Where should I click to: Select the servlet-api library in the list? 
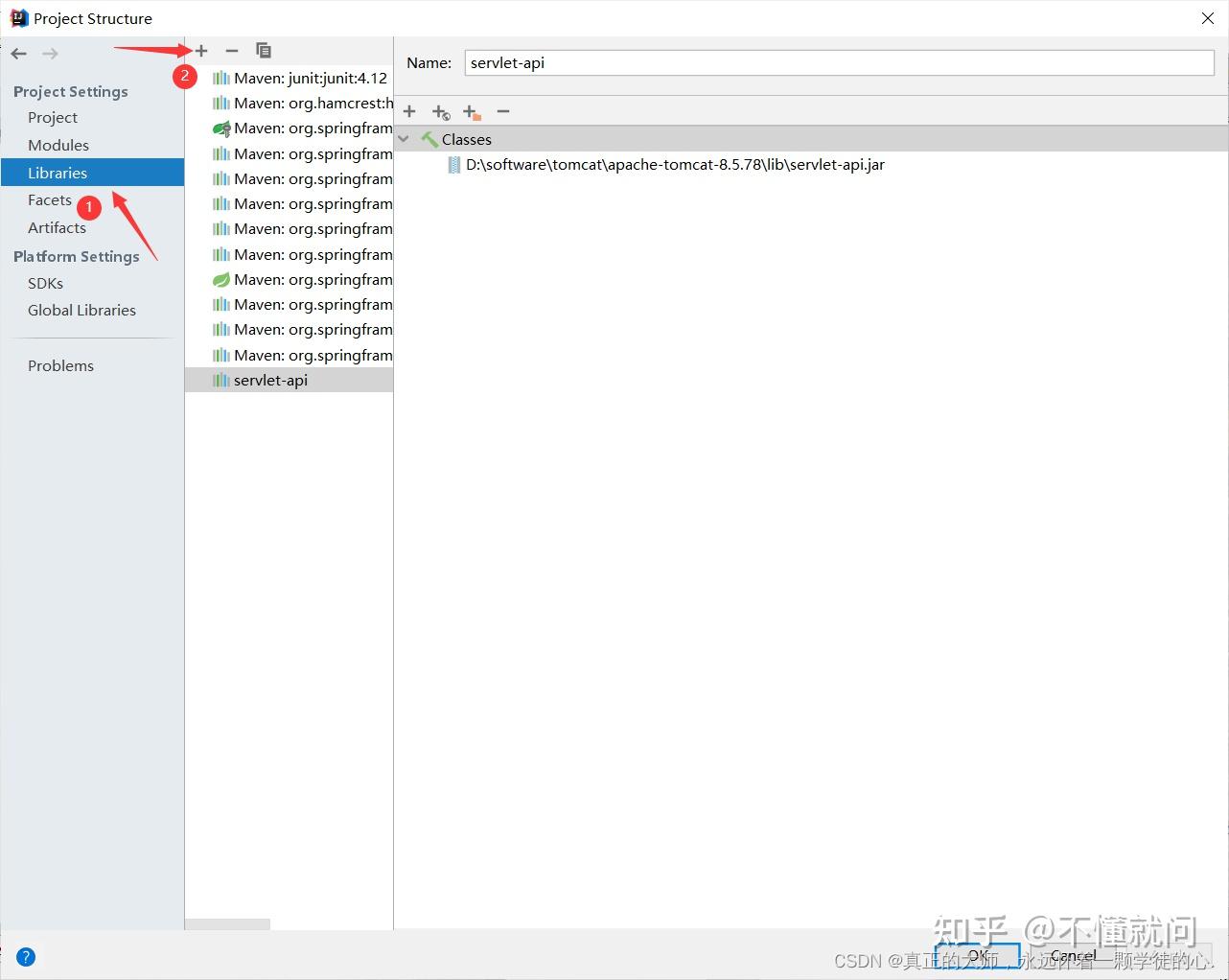click(270, 380)
